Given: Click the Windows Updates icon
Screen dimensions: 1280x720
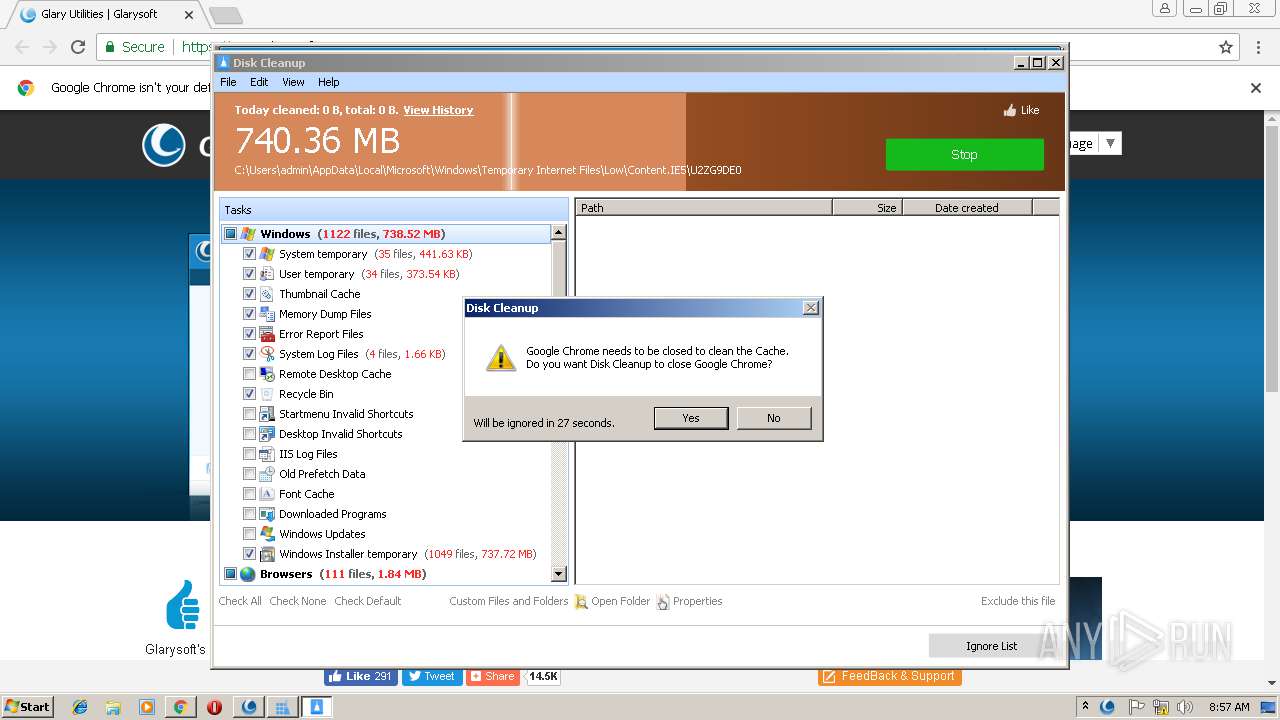Looking at the screenshot, I should point(267,534).
